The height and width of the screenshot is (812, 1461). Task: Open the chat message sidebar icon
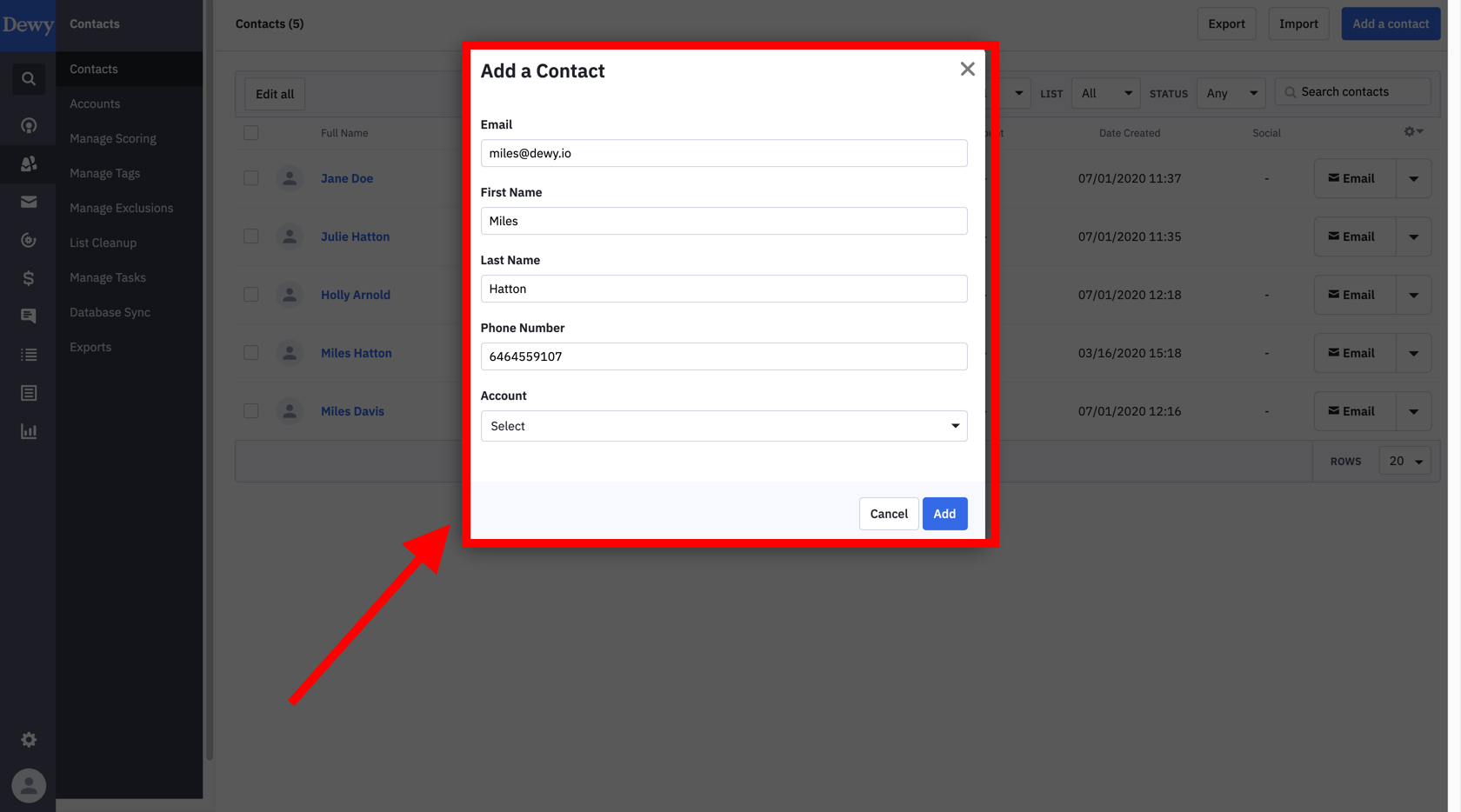tap(29, 316)
